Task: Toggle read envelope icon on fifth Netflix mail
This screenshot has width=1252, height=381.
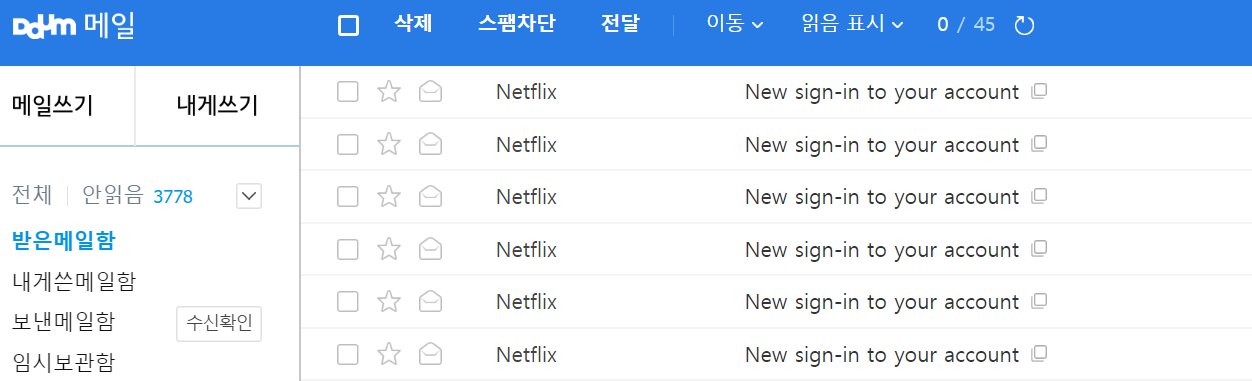Action: tap(431, 301)
